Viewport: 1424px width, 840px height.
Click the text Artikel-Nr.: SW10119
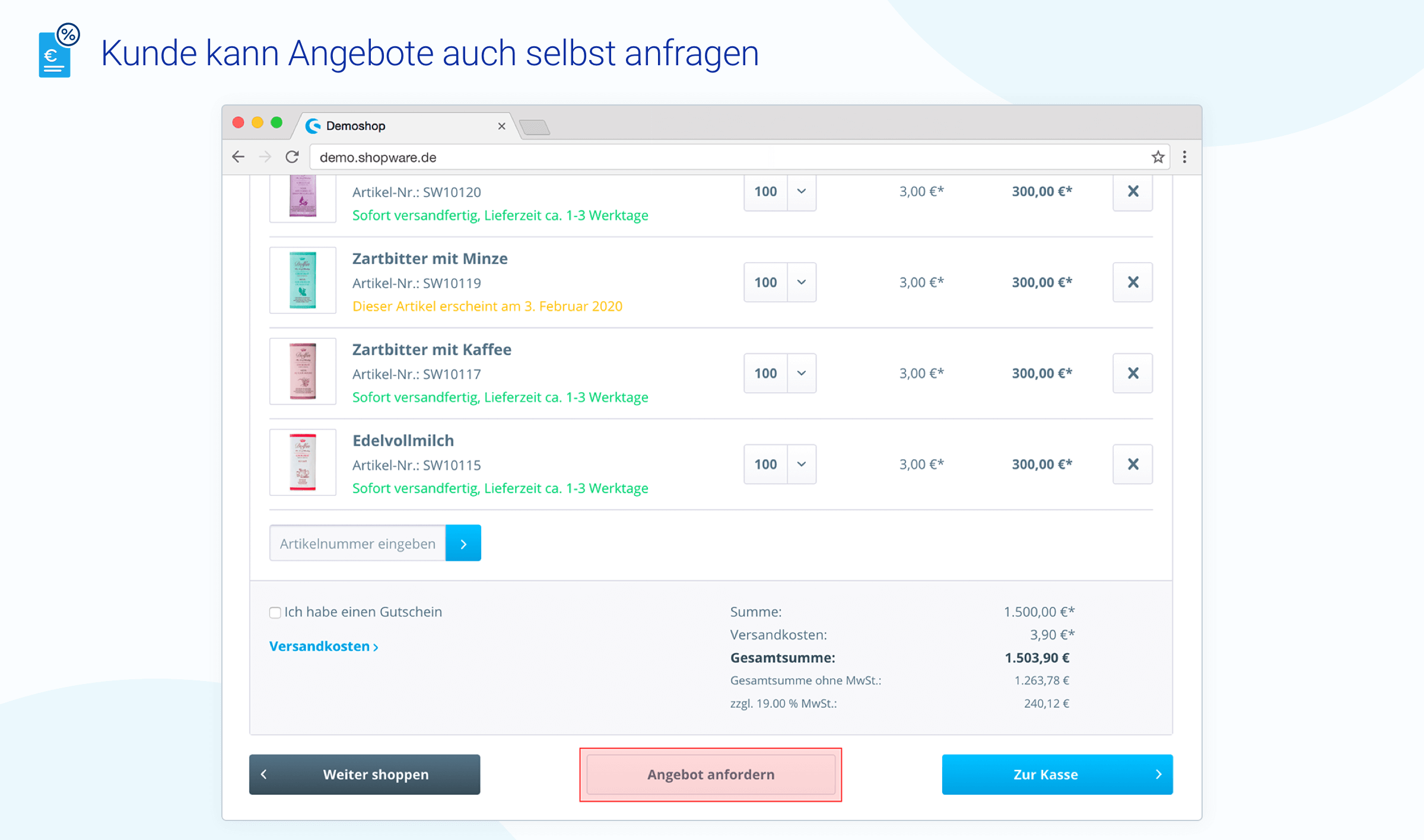click(417, 284)
